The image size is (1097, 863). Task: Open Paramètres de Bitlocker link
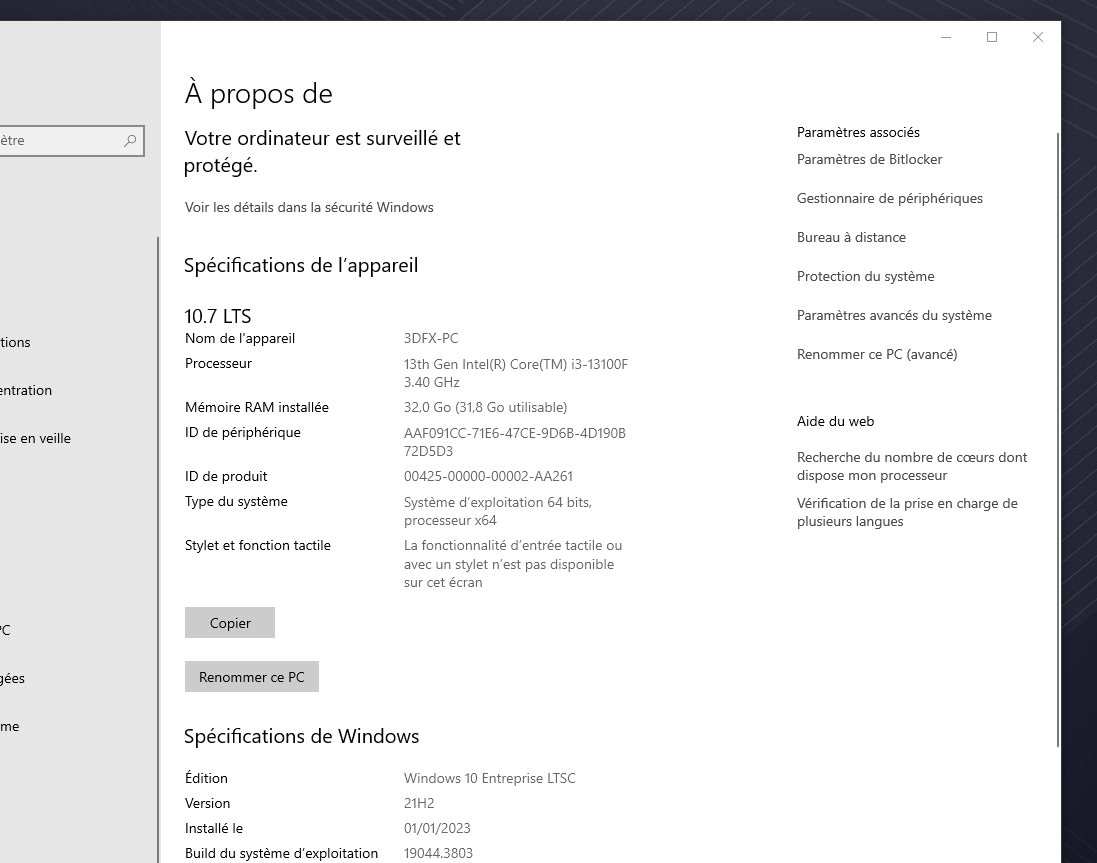869,159
